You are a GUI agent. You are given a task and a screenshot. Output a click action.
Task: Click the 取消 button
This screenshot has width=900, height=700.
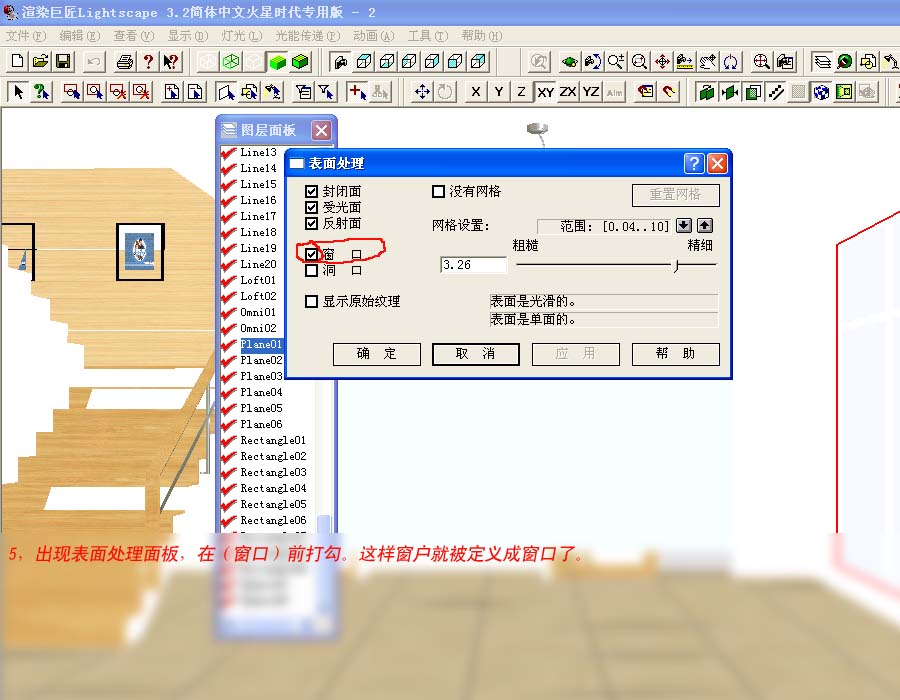pos(475,354)
